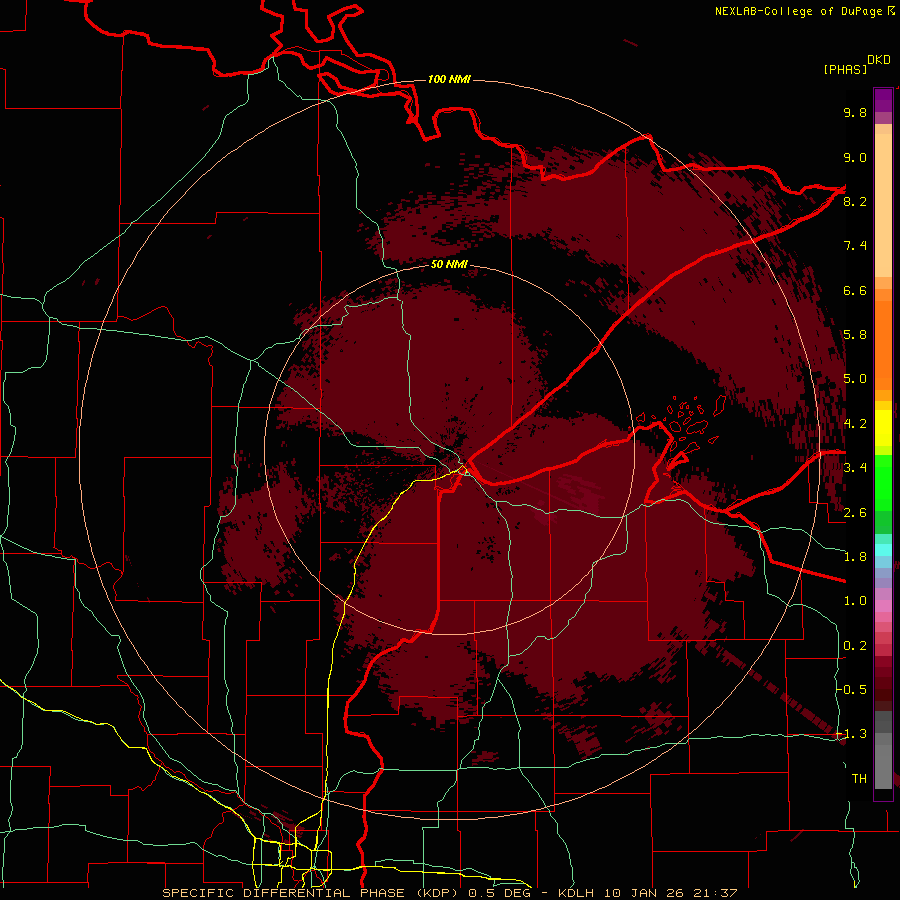
Task: Click the 50 NMI range ring label
Action: 449,264
